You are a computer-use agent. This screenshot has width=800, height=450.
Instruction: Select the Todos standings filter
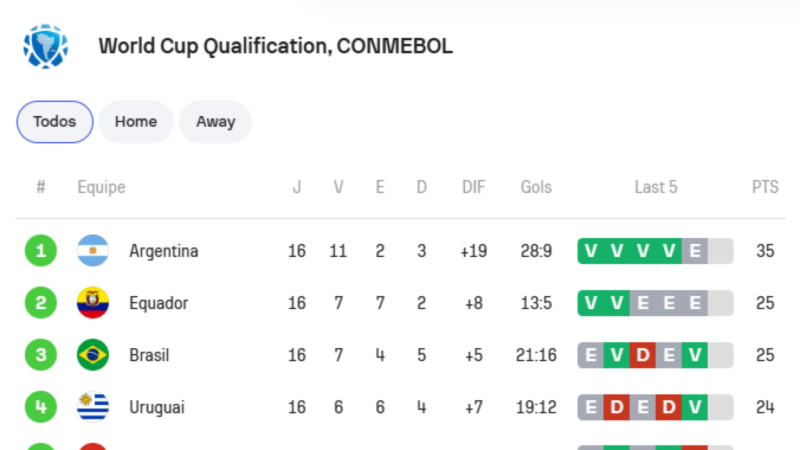click(x=55, y=122)
